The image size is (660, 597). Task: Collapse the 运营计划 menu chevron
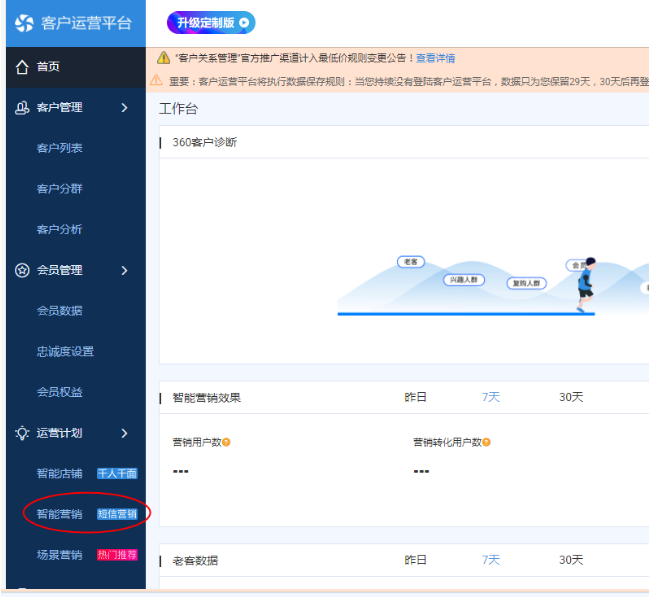pyautogui.click(x=124, y=434)
